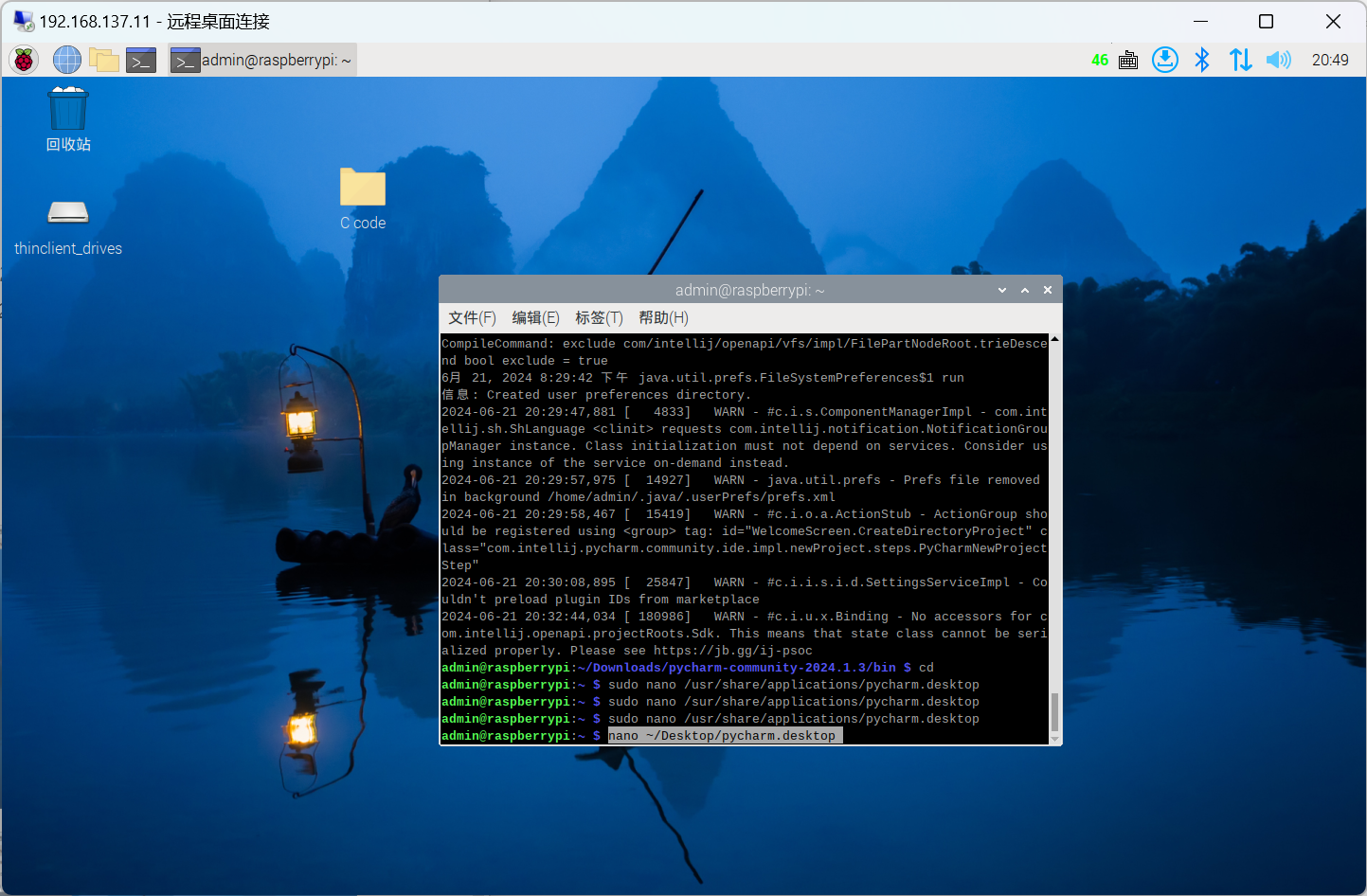Image resolution: width=1367 pixels, height=896 pixels.
Task: Open the network up-down arrows menu
Action: (1240, 60)
